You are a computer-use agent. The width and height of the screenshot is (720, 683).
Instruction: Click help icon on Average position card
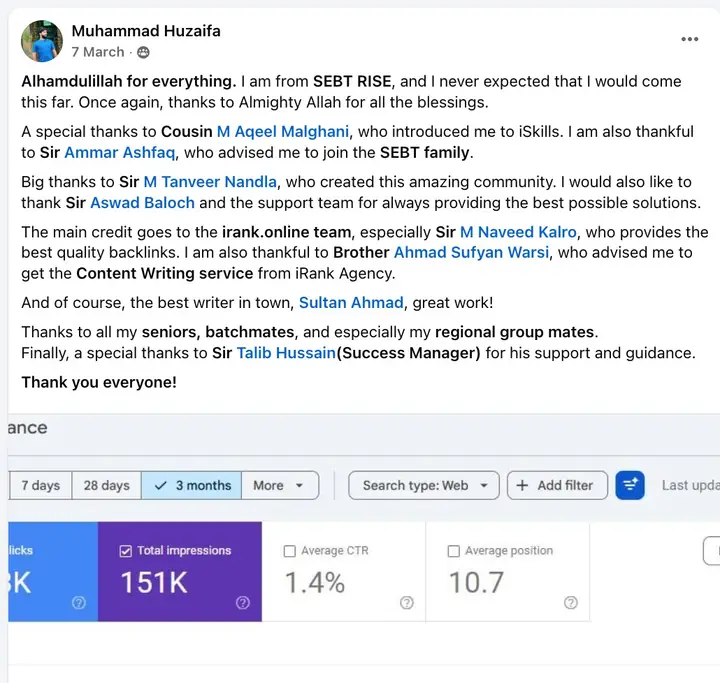click(x=571, y=603)
